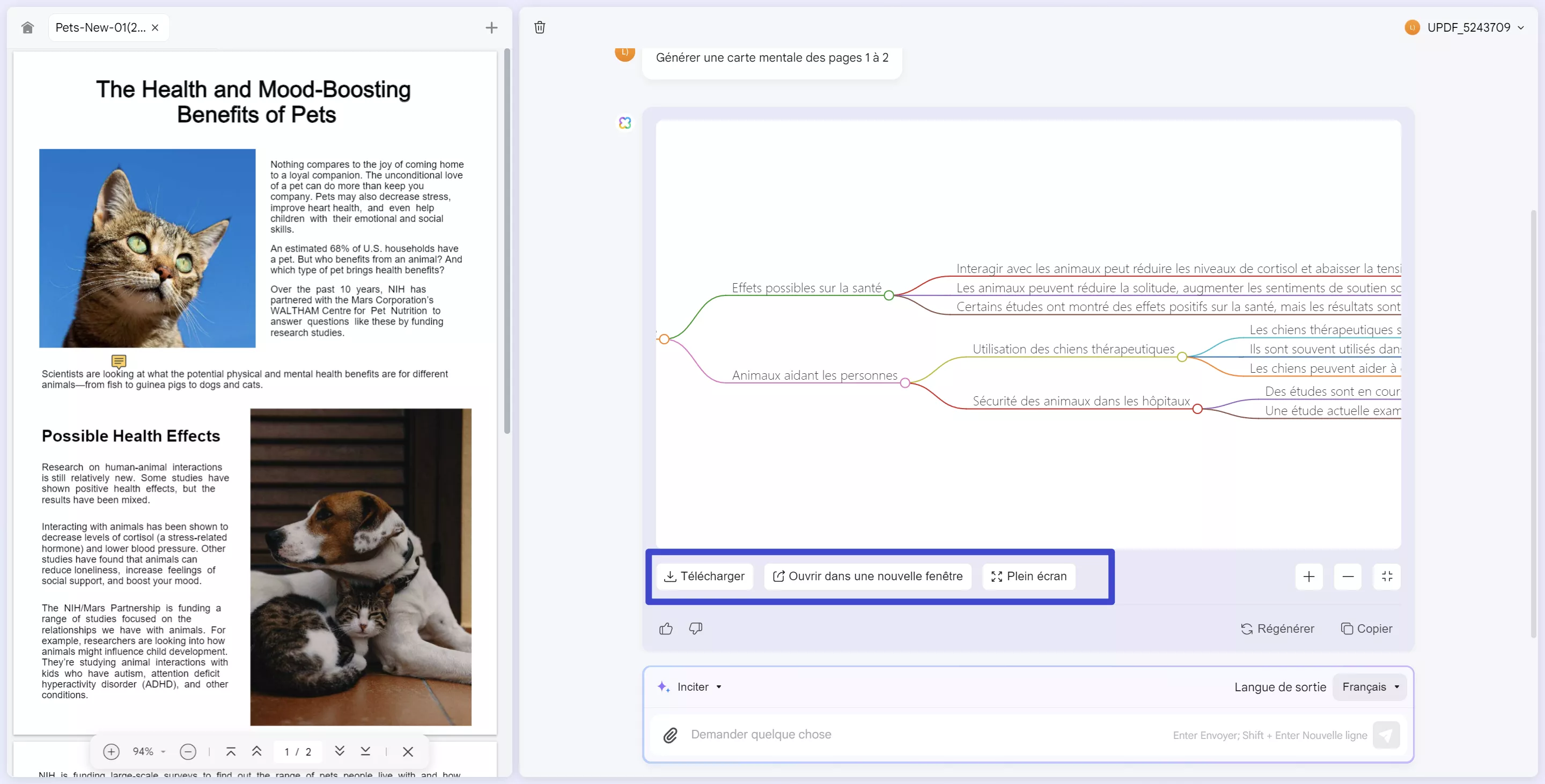The image size is (1545, 784).
Task: Fit mind map to view icon
Action: [1387, 576]
